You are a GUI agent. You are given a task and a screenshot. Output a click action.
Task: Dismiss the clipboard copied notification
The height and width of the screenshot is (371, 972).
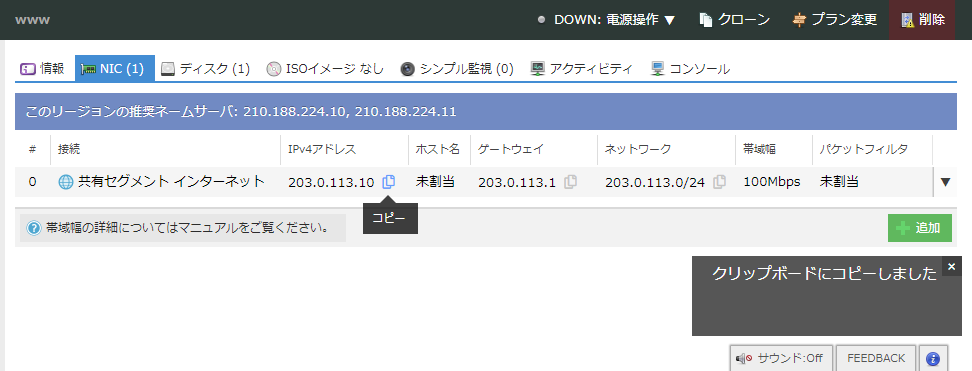point(952,266)
